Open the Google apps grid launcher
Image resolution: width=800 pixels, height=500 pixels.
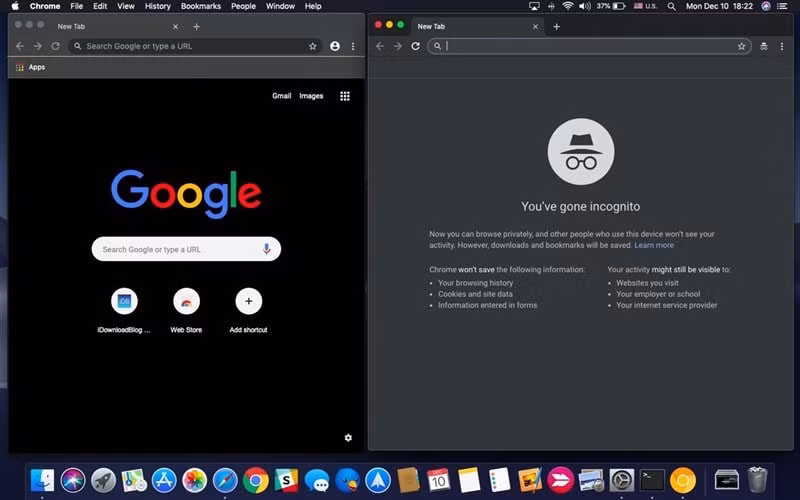(x=345, y=96)
